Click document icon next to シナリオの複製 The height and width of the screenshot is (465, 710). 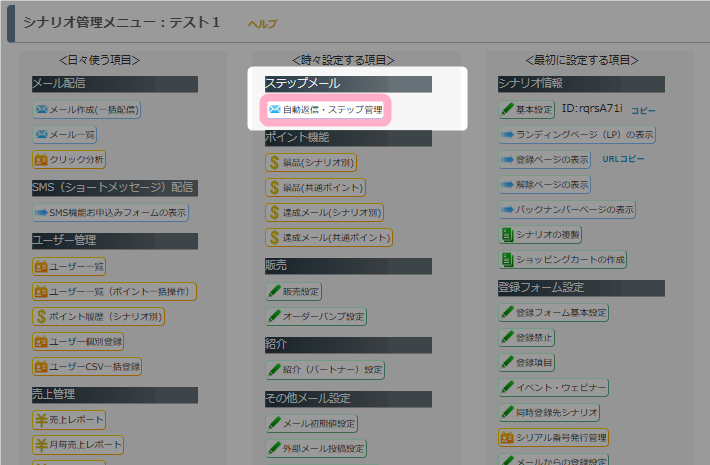(507, 234)
